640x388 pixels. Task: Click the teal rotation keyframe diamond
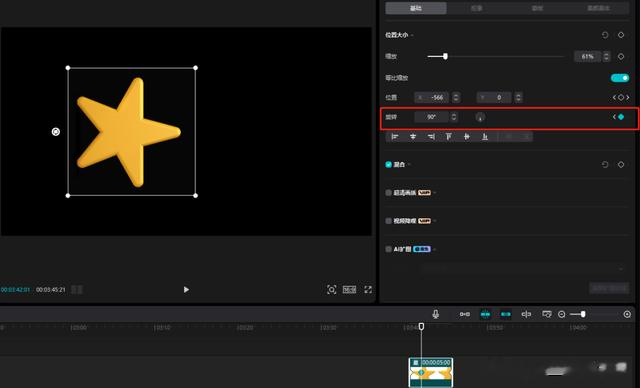621,117
